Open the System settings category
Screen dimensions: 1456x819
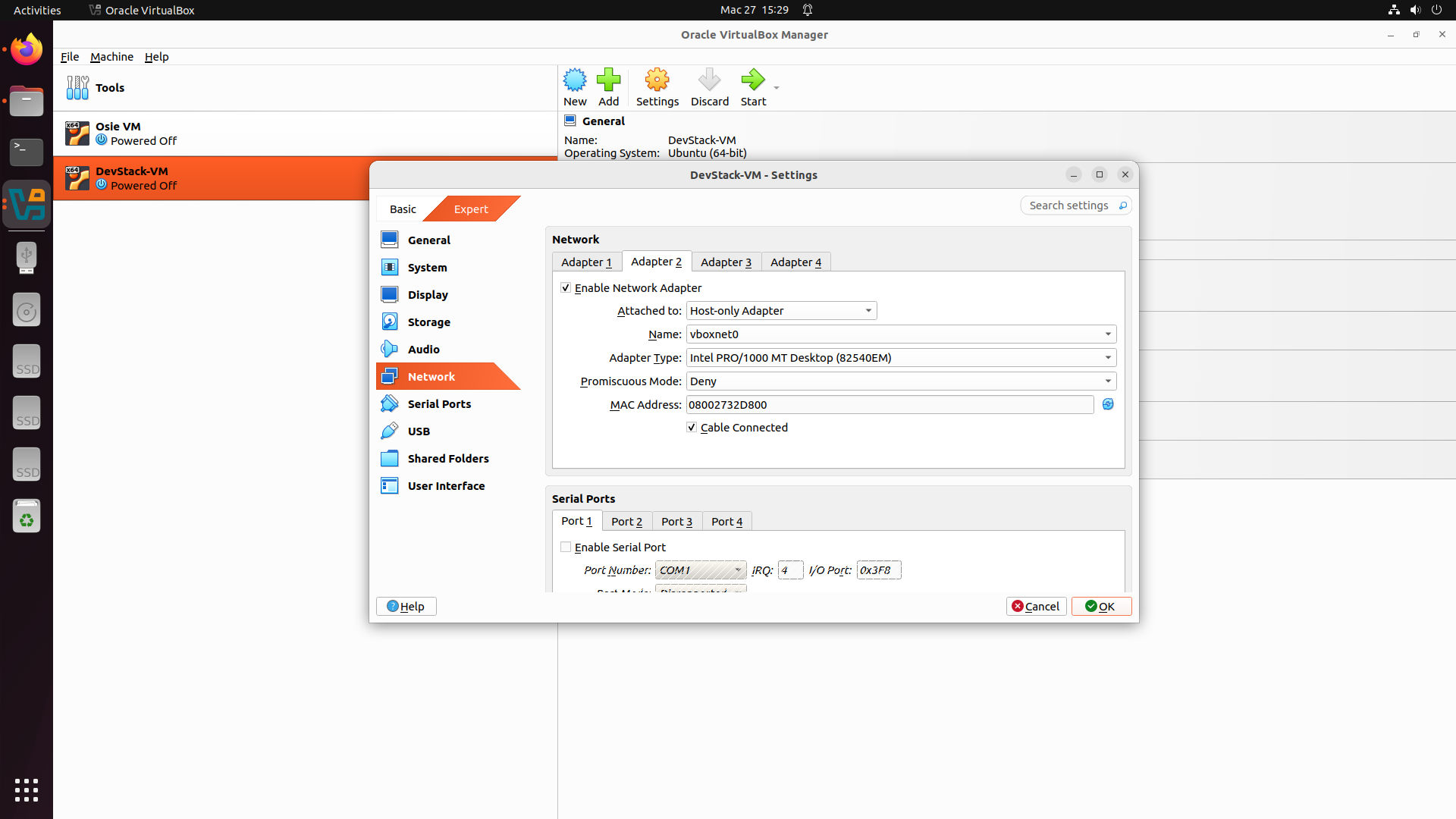448,267
